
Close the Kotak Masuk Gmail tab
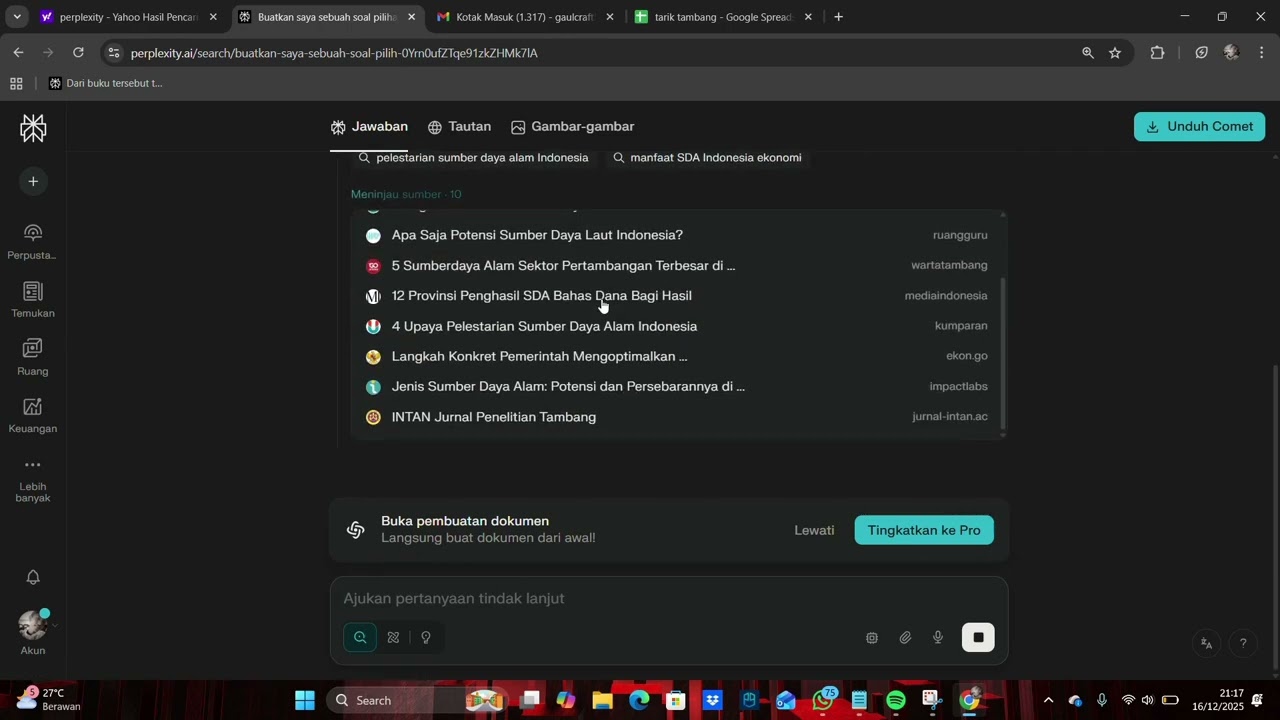pos(610,17)
